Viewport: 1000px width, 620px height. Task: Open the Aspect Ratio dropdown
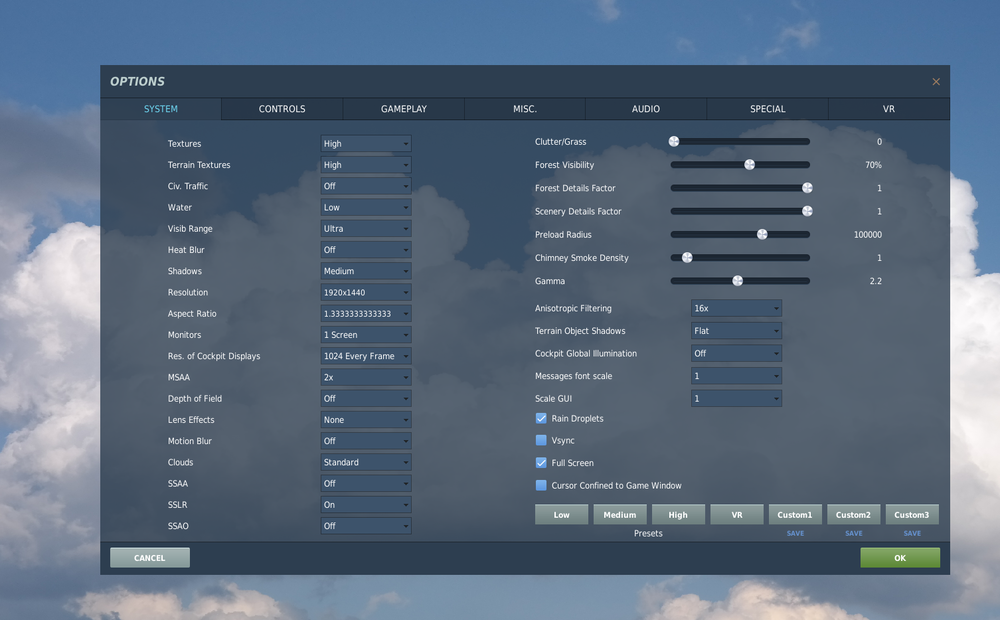coord(365,314)
